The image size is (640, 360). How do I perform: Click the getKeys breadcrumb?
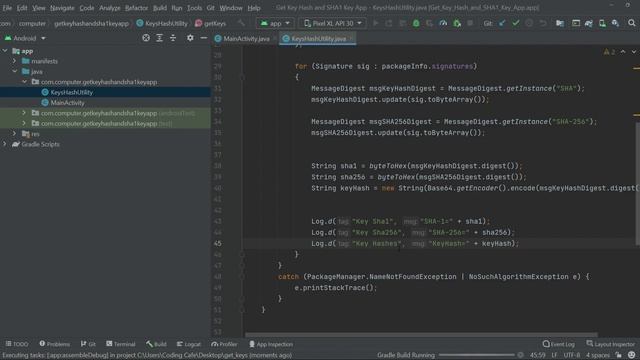click(210, 23)
